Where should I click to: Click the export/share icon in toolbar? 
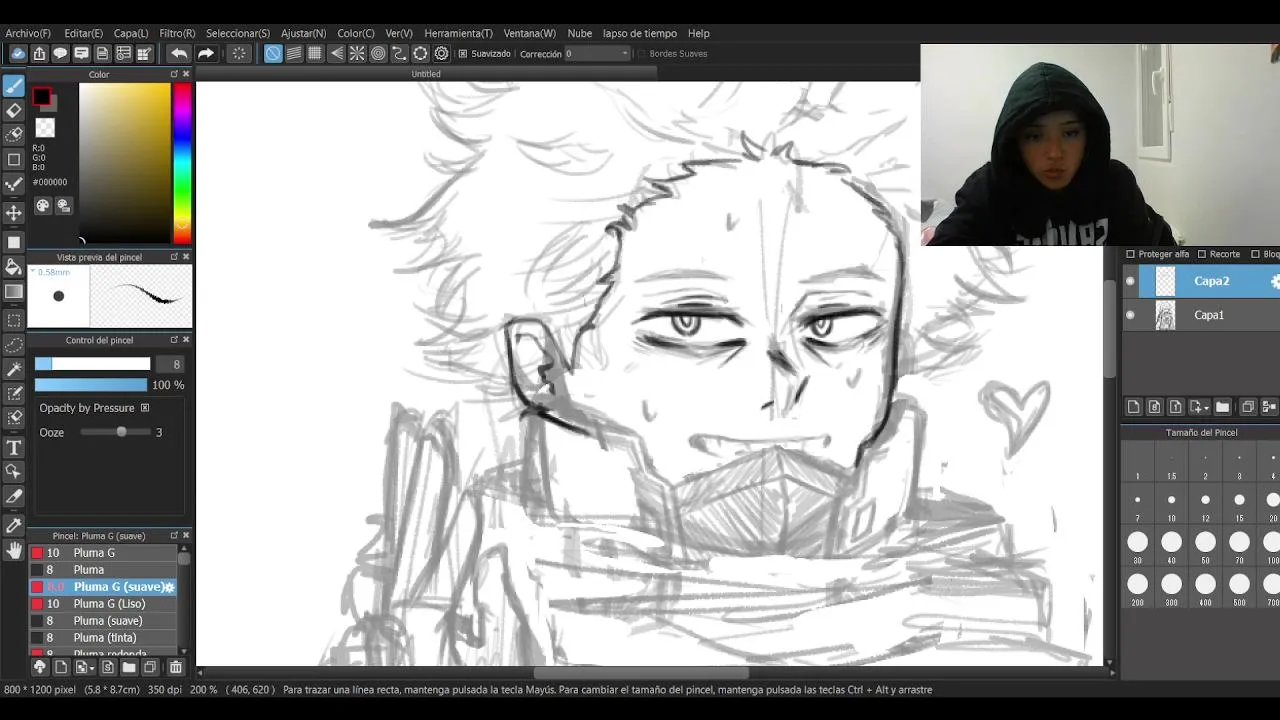tap(39, 53)
